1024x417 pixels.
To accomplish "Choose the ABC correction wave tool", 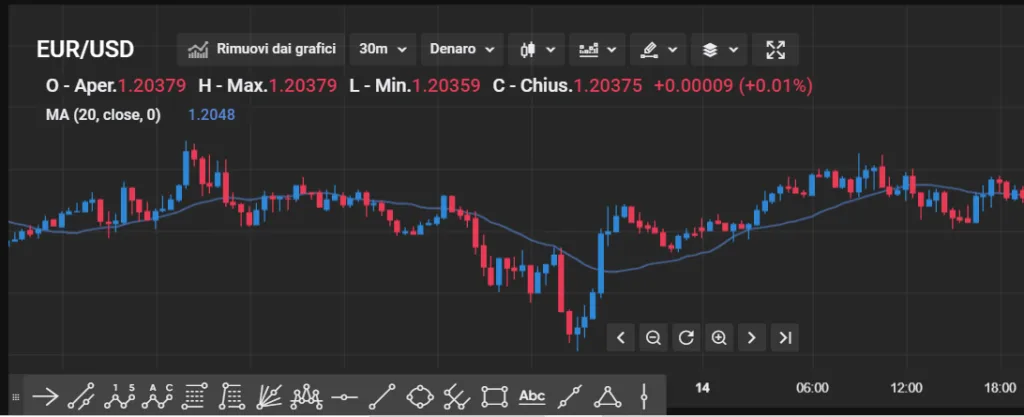I will (x=157, y=395).
